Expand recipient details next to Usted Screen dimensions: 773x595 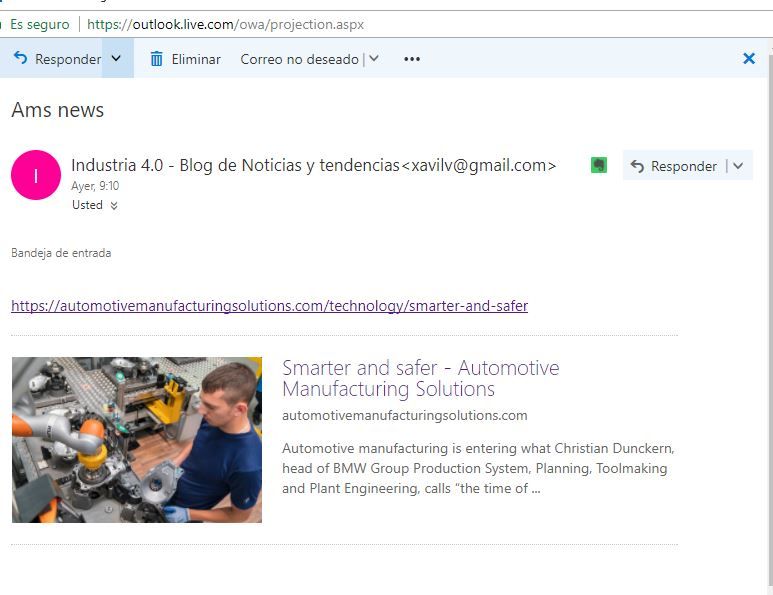tap(114, 206)
